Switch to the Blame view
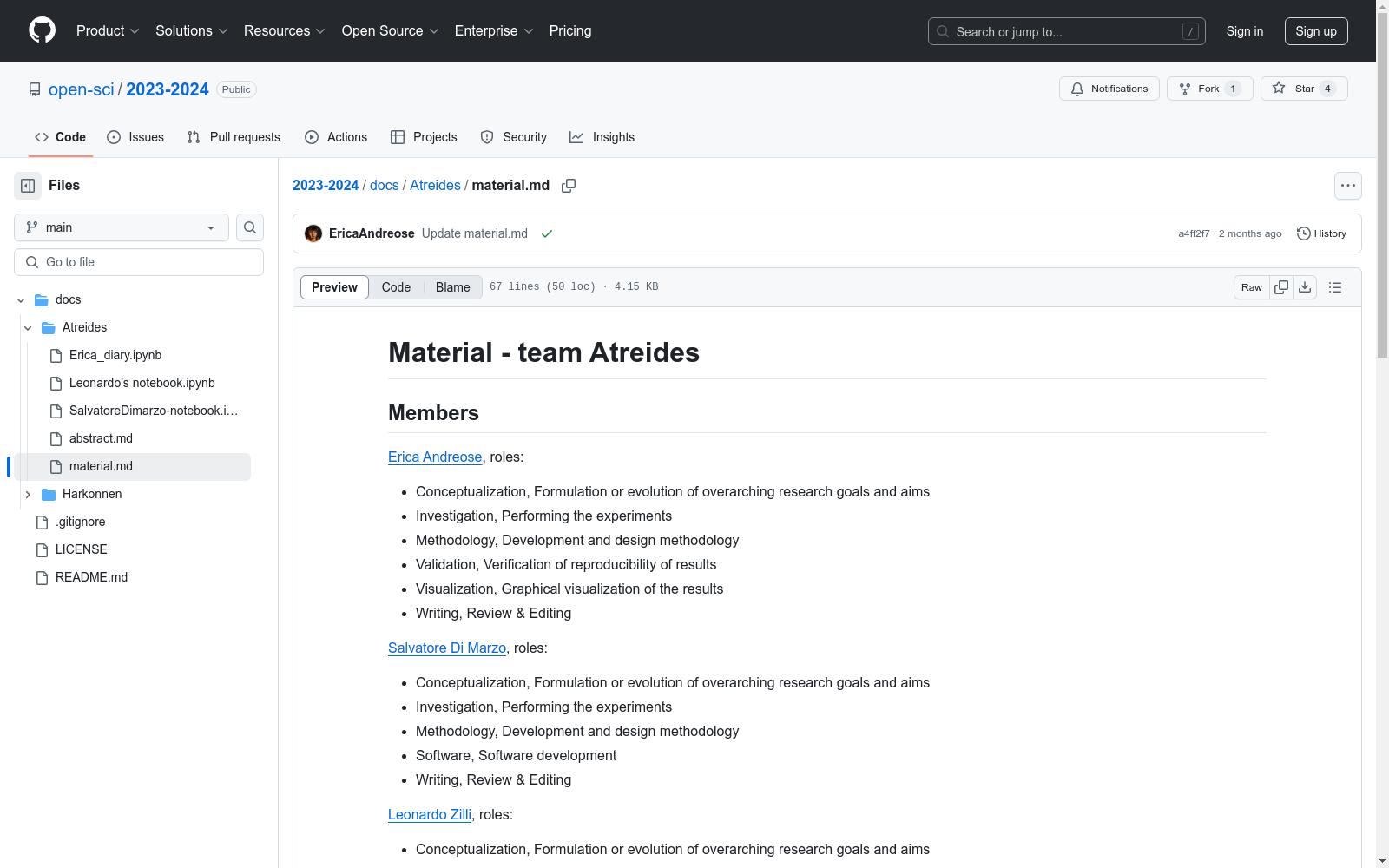The width and height of the screenshot is (1389, 868). (x=452, y=287)
